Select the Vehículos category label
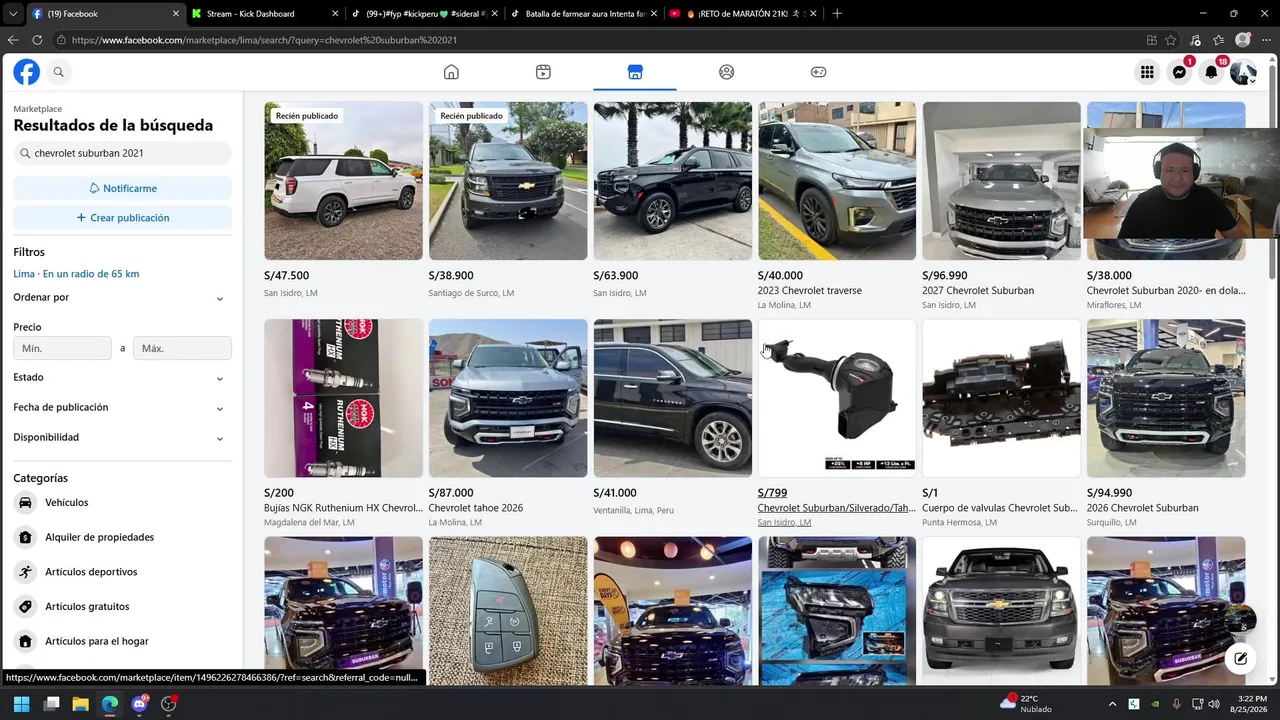This screenshot has width=1280, height=720. [66, 502]
